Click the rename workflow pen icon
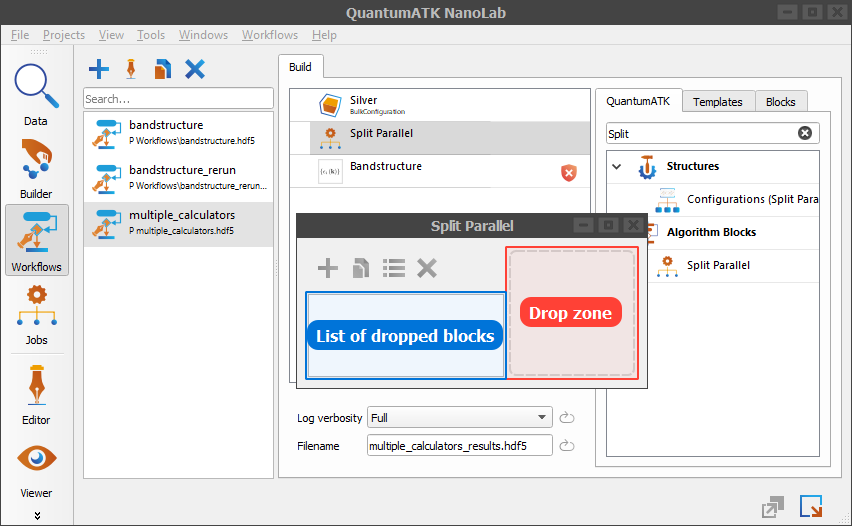 pos(131,69)
